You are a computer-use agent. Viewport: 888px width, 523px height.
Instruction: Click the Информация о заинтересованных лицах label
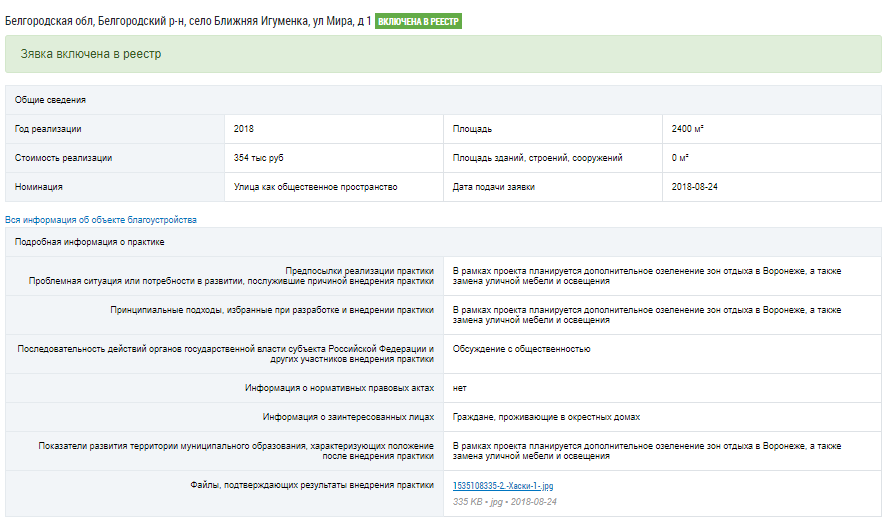point(348,417)
